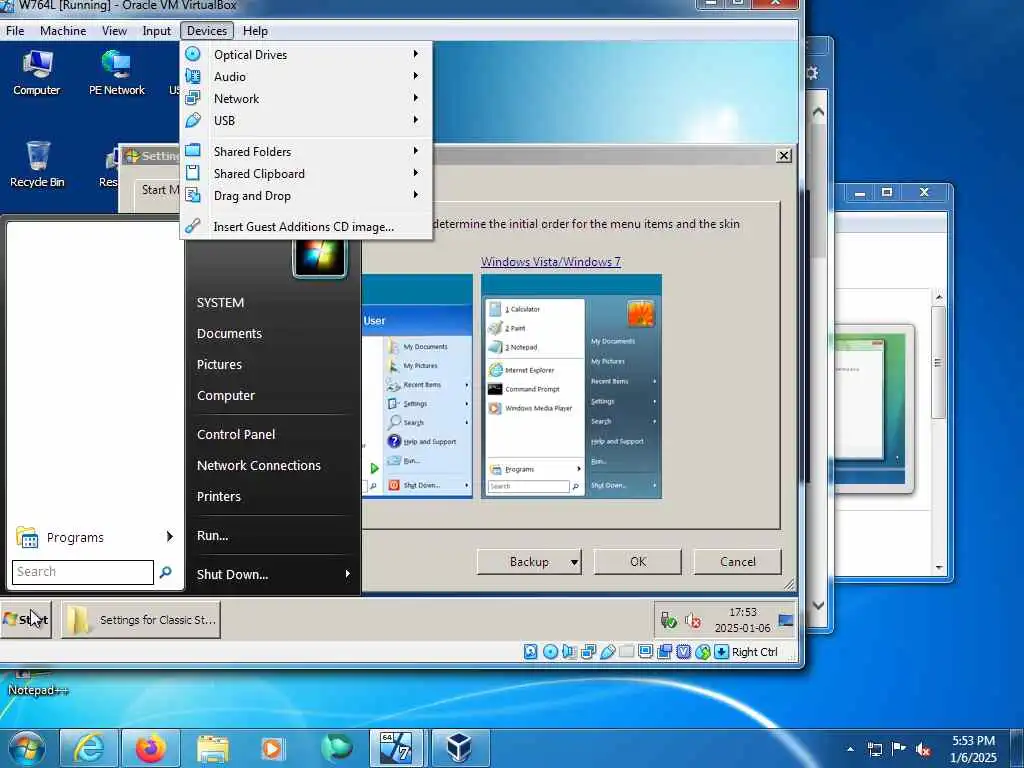Open Documents from the start menu

click(229, 334)
